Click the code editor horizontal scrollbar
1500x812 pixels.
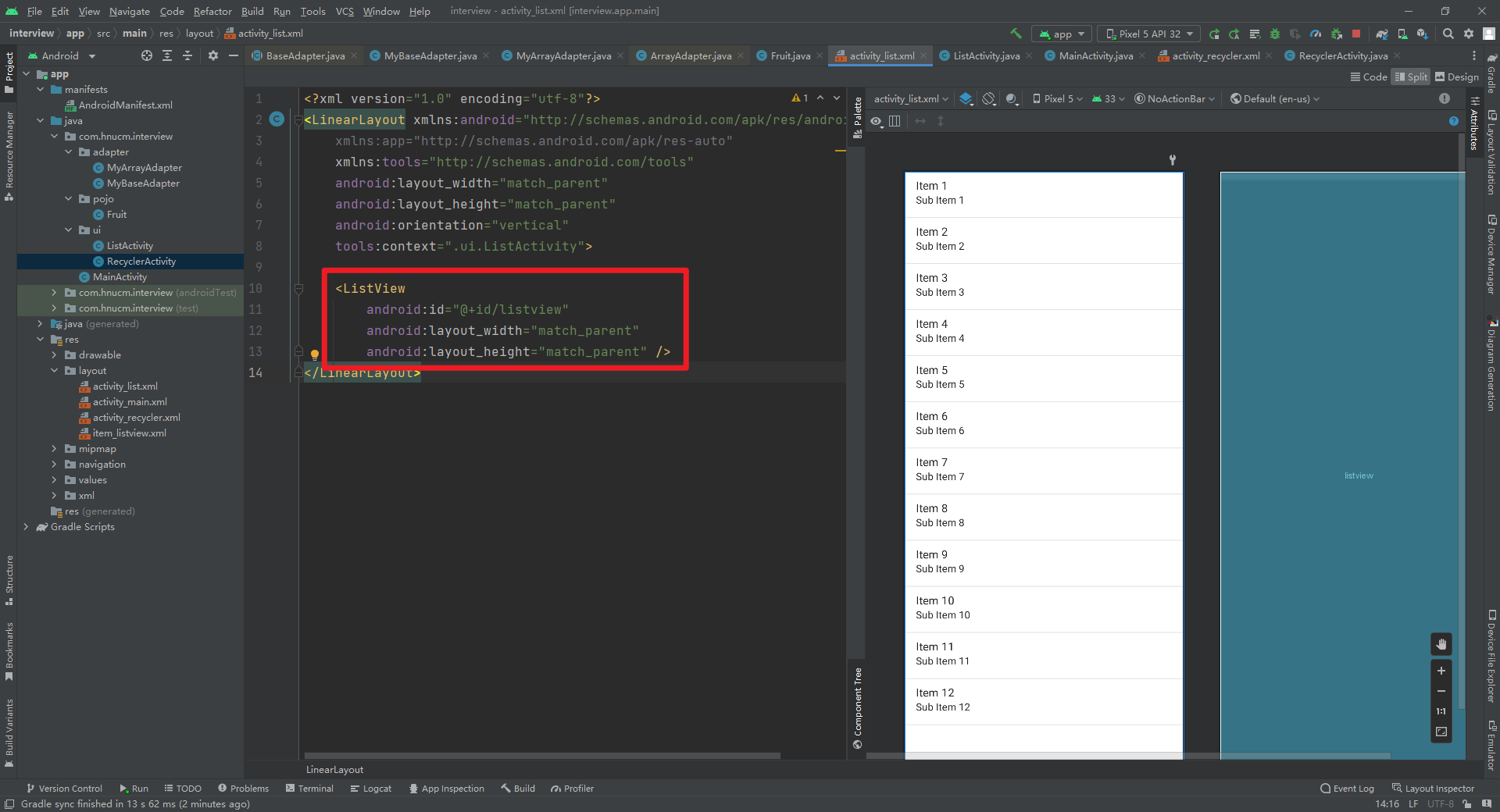tap(542, 756)
